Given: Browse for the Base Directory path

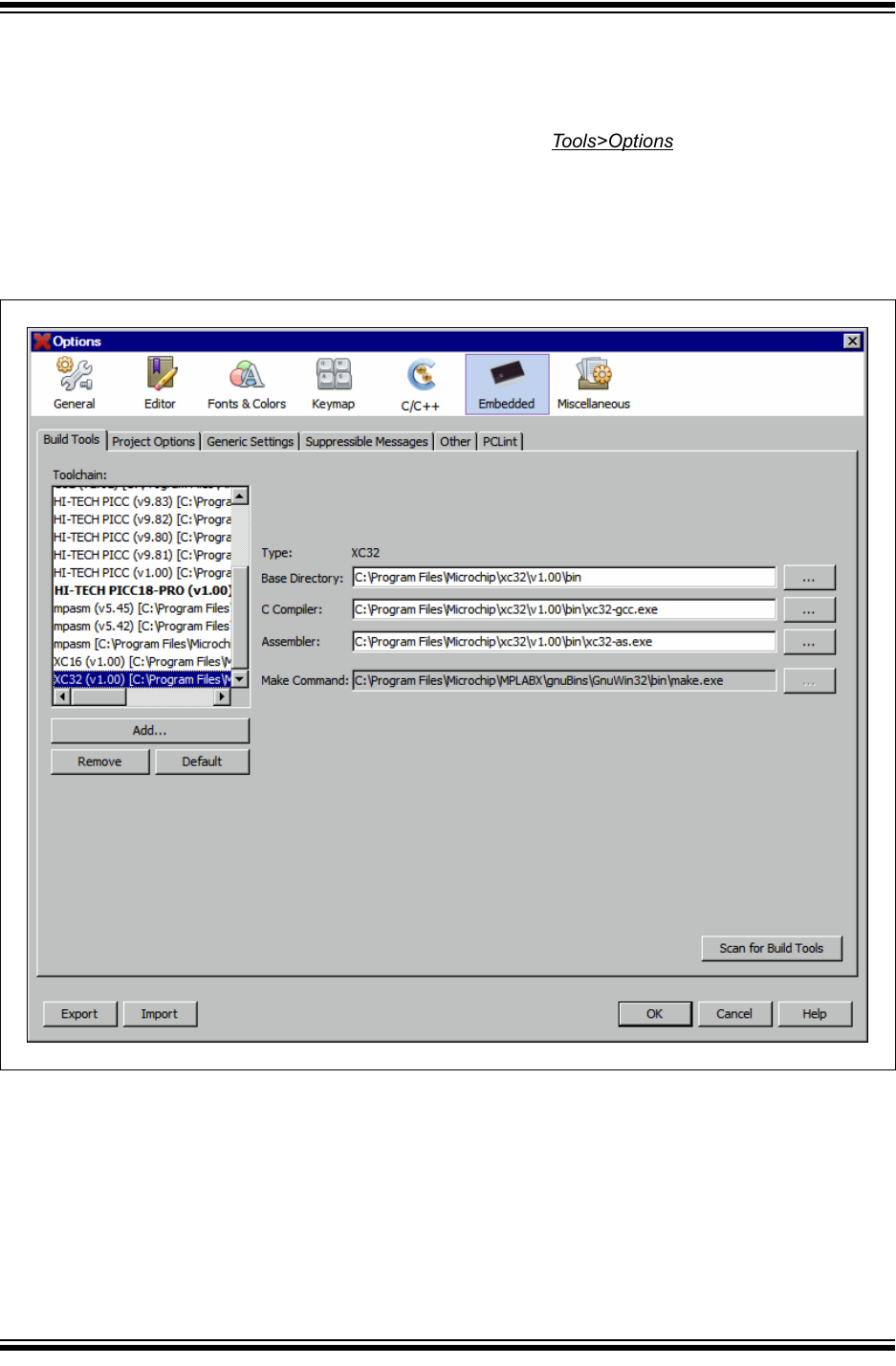Looking at the screenshot, I should [x=809, y=577].
